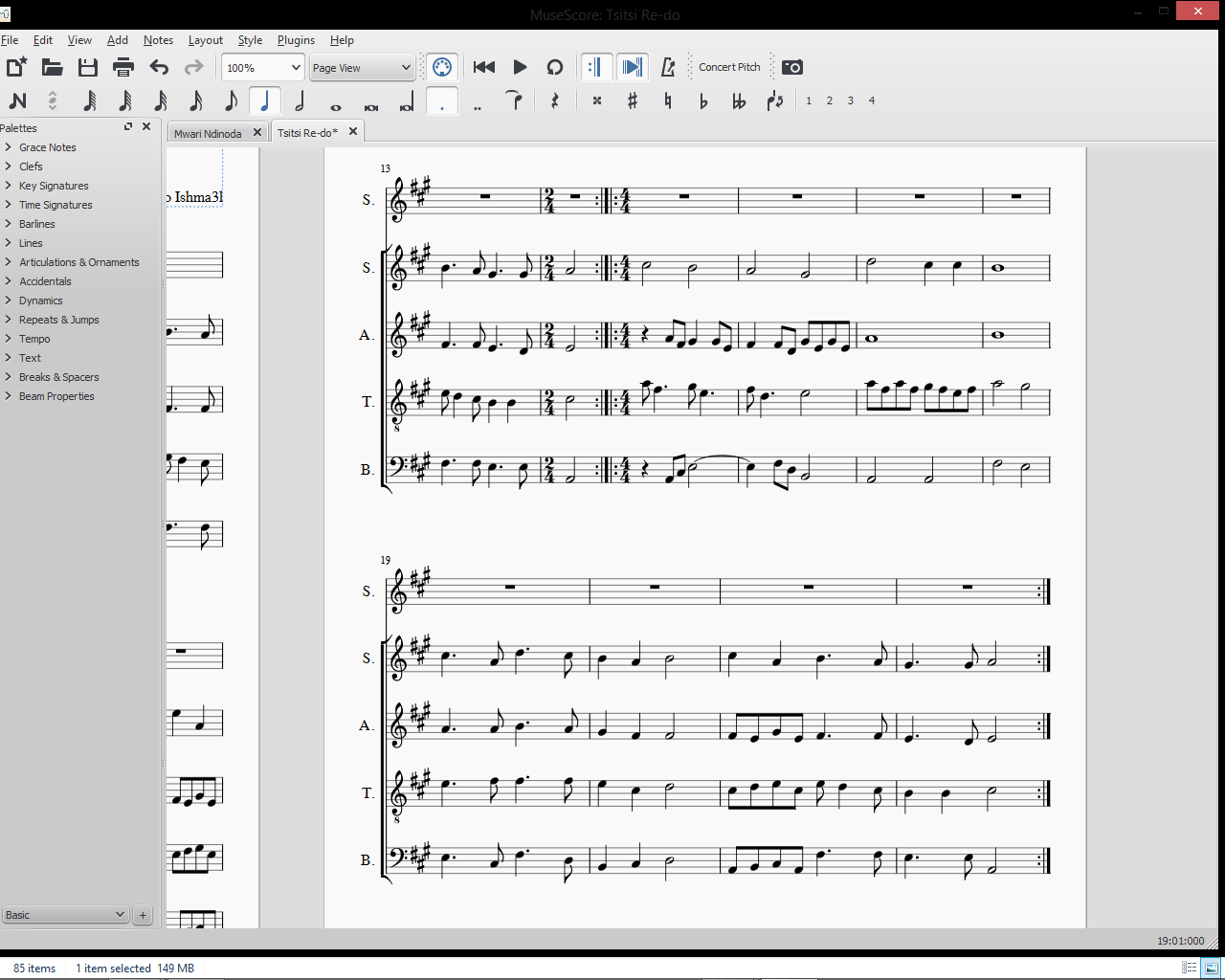1225x980 pixels.
Task: Open the Notes menu
Action: coord(158,40)
